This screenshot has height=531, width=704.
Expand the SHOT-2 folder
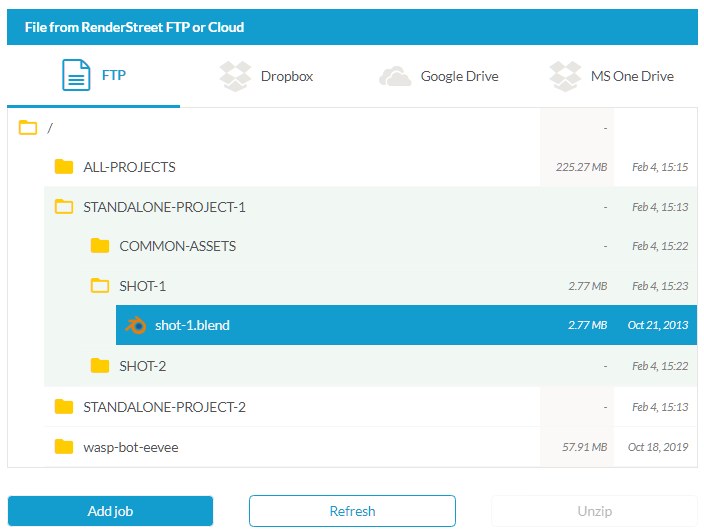[x=100, y=366]
